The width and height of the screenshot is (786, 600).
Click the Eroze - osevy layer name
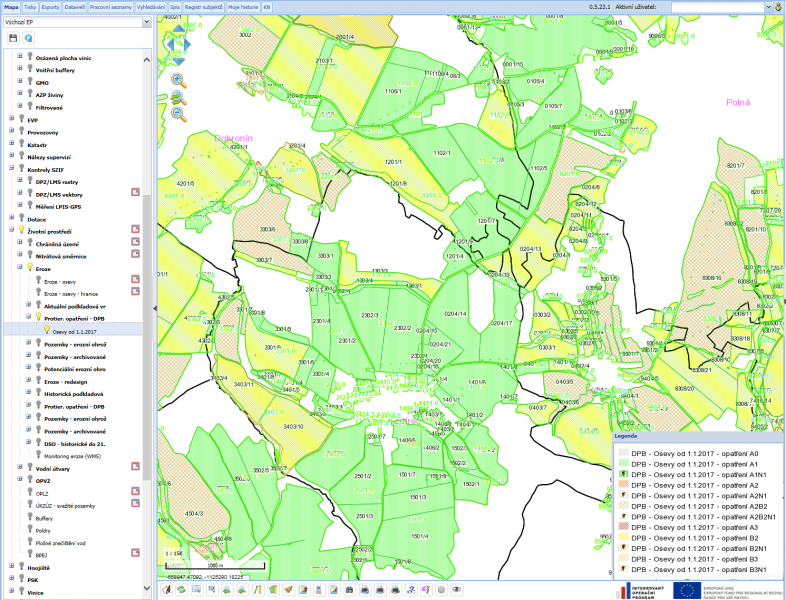62,281
